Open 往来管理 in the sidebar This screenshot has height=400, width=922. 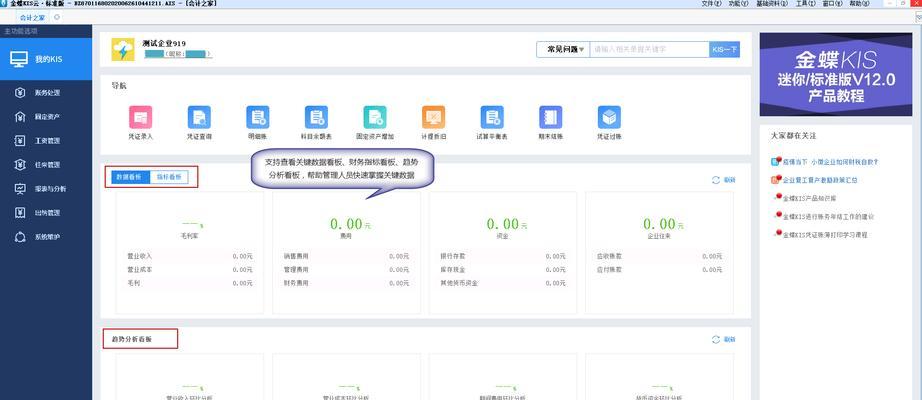pos(46,165)
